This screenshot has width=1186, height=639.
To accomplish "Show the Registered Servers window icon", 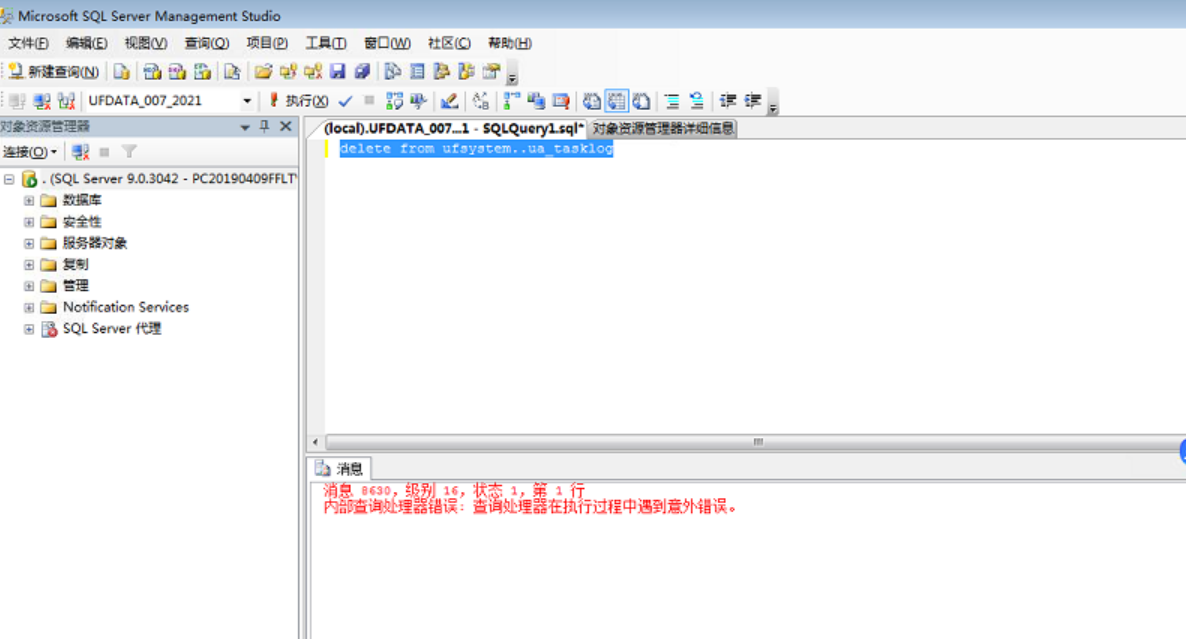I will [x=393, y=72].
